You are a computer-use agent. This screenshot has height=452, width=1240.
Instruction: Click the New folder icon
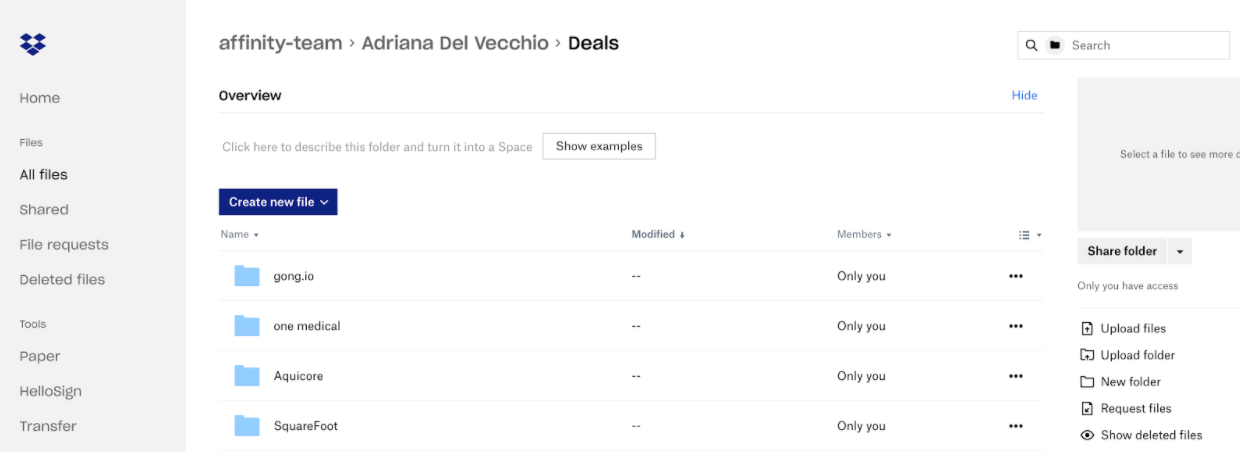1087,382
